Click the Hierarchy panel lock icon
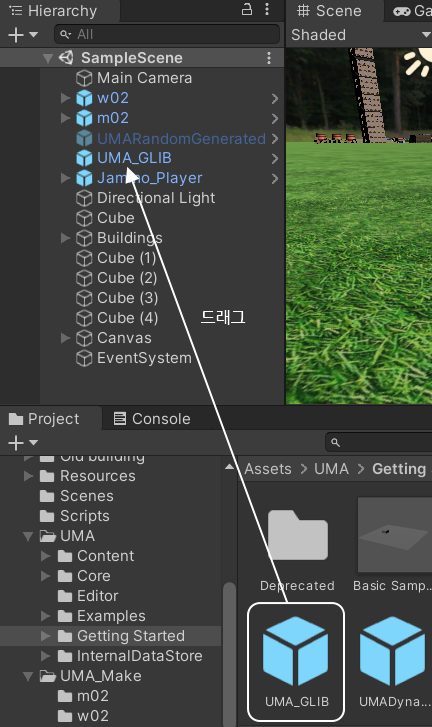Screen dimensions: 432x727 (x=247, y=9)
